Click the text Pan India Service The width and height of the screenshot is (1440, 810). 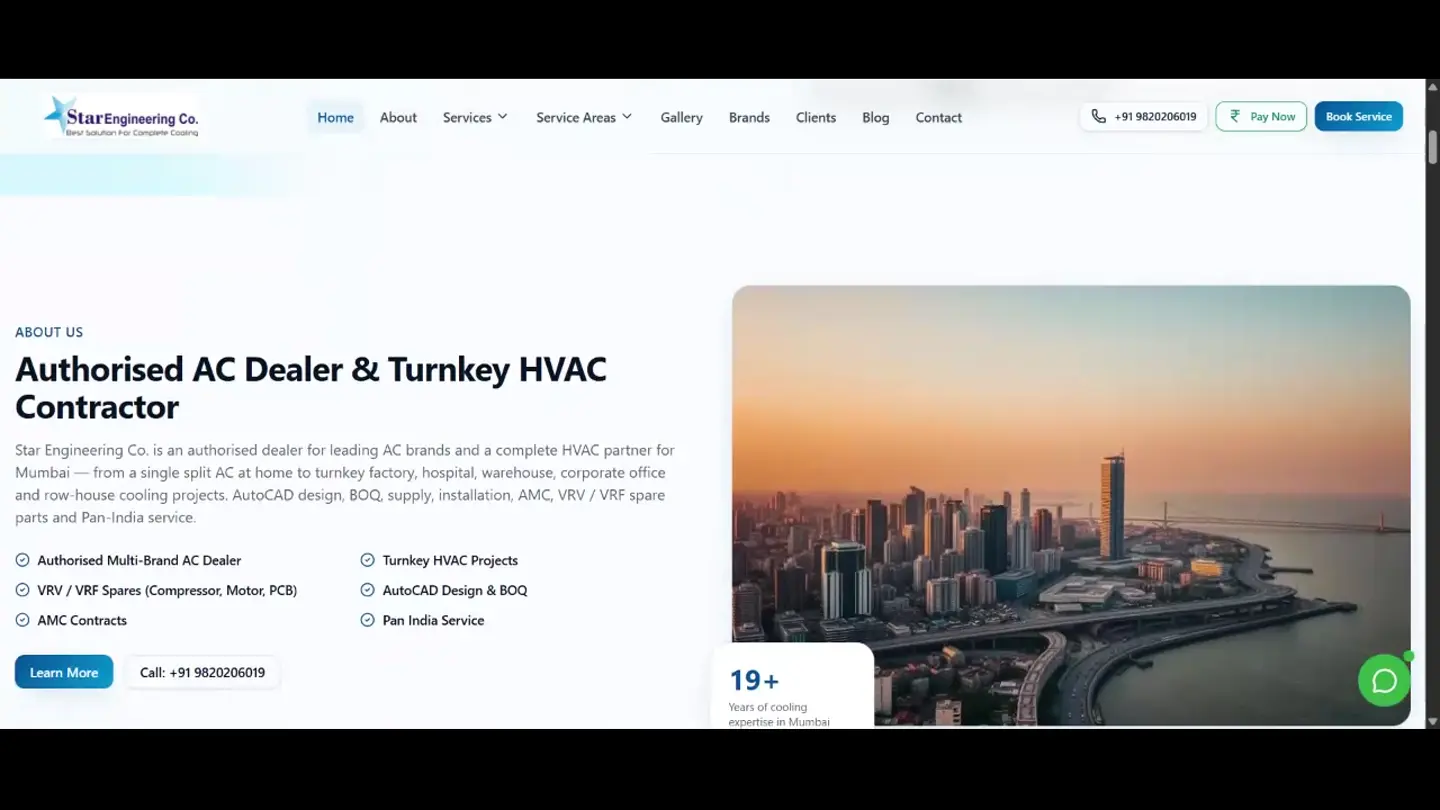[x=433, y=620]
